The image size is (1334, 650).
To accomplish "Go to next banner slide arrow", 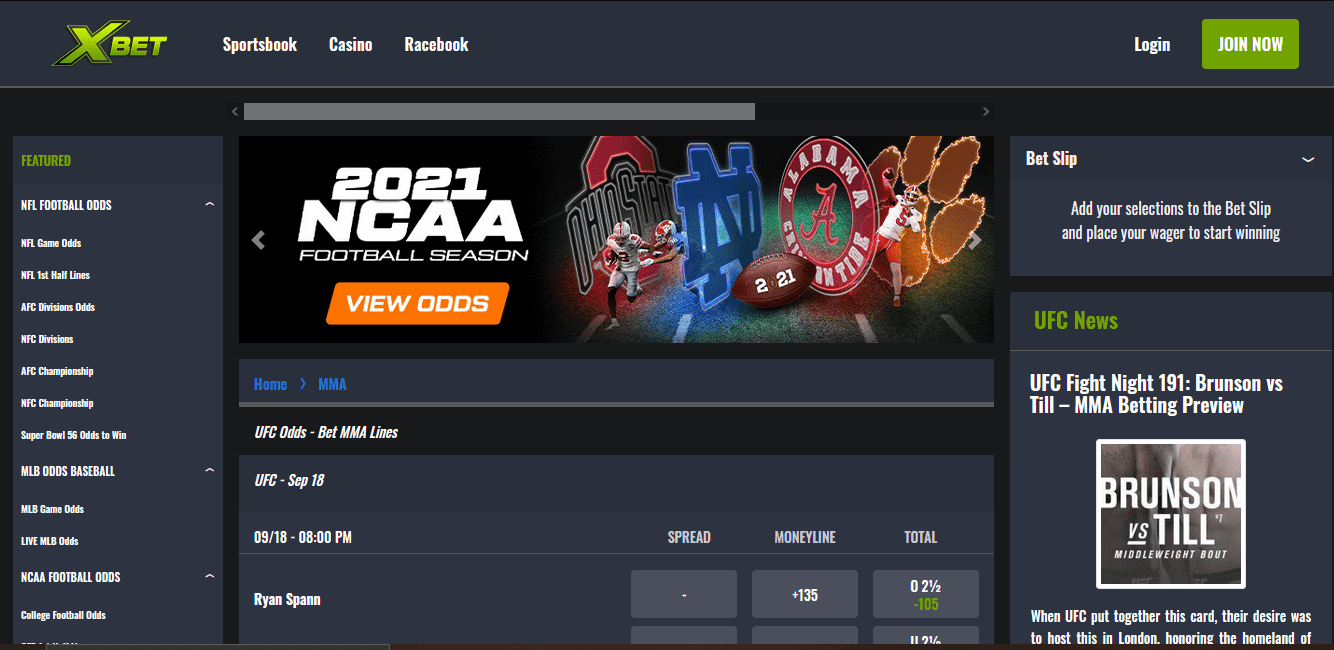I will point(975,240).
